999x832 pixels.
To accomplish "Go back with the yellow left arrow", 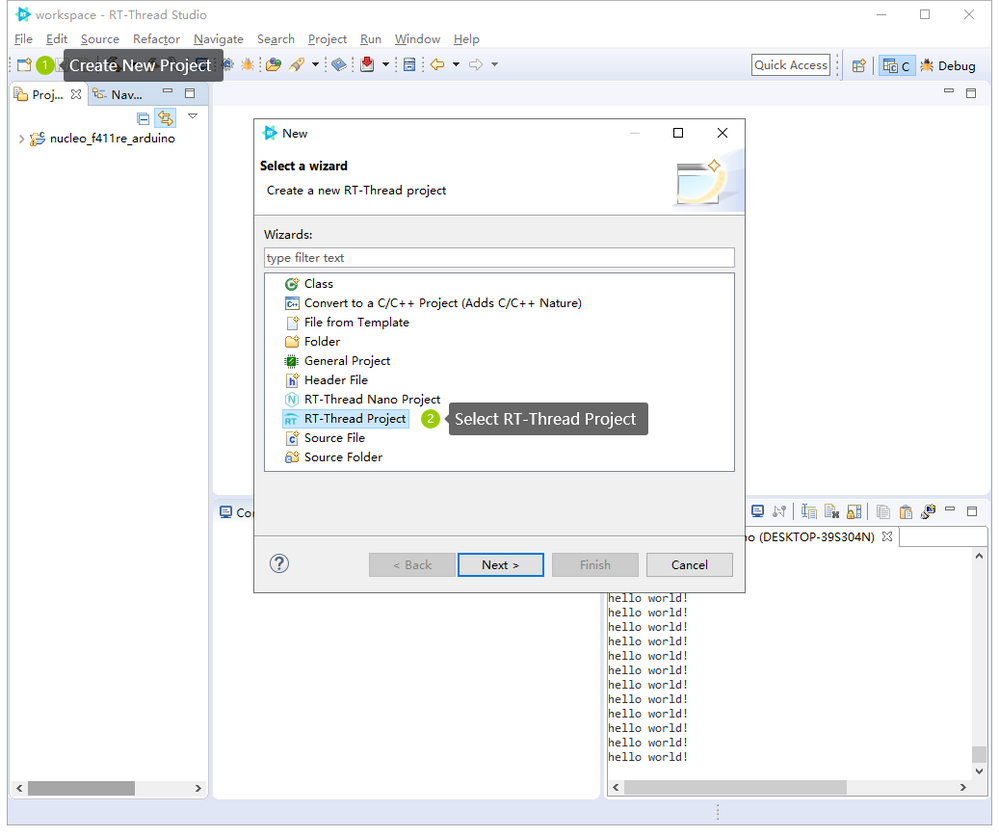I will coord(437,64).
